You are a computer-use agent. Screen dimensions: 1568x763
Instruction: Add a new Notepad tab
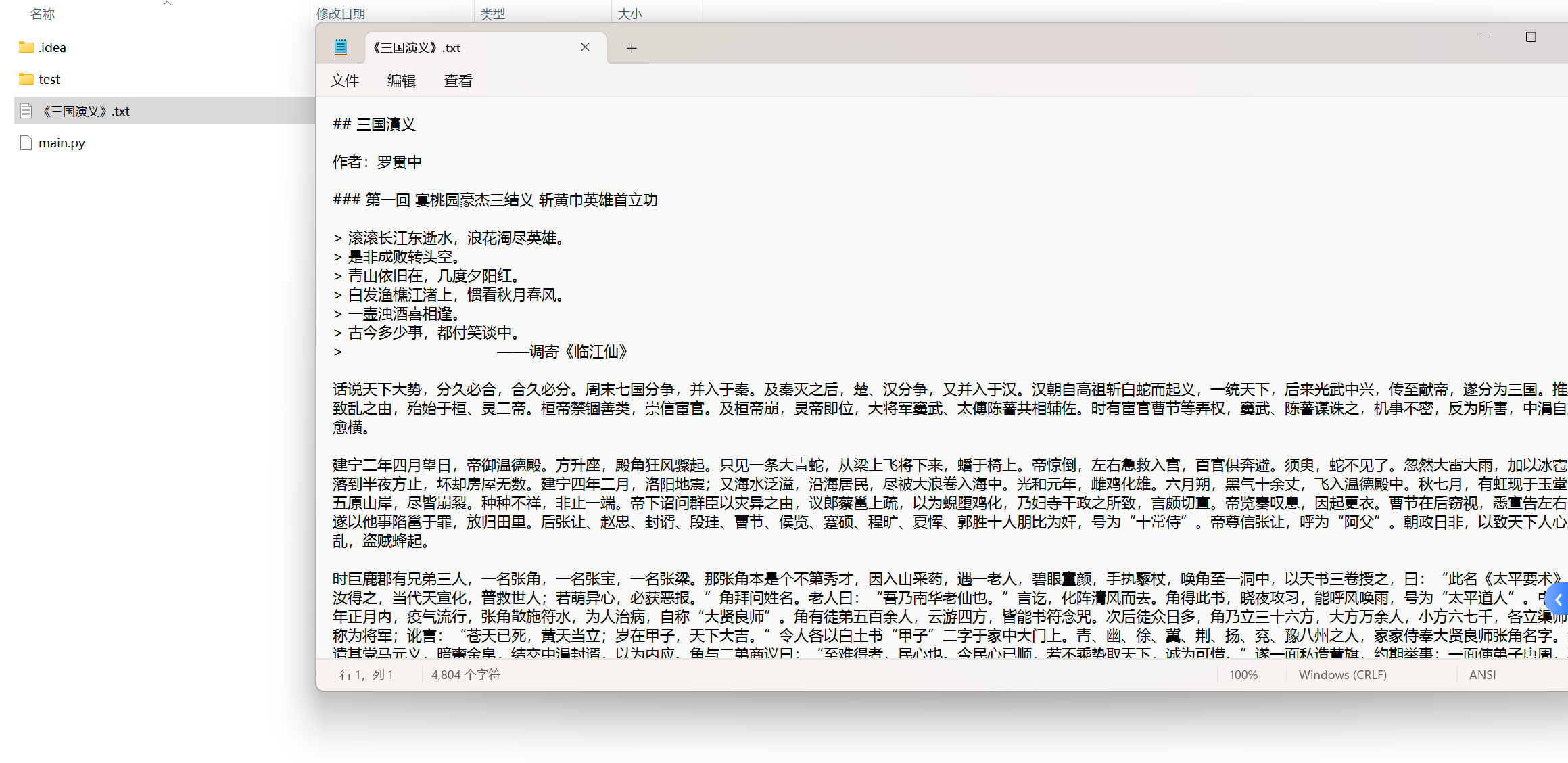click(632, 48)
